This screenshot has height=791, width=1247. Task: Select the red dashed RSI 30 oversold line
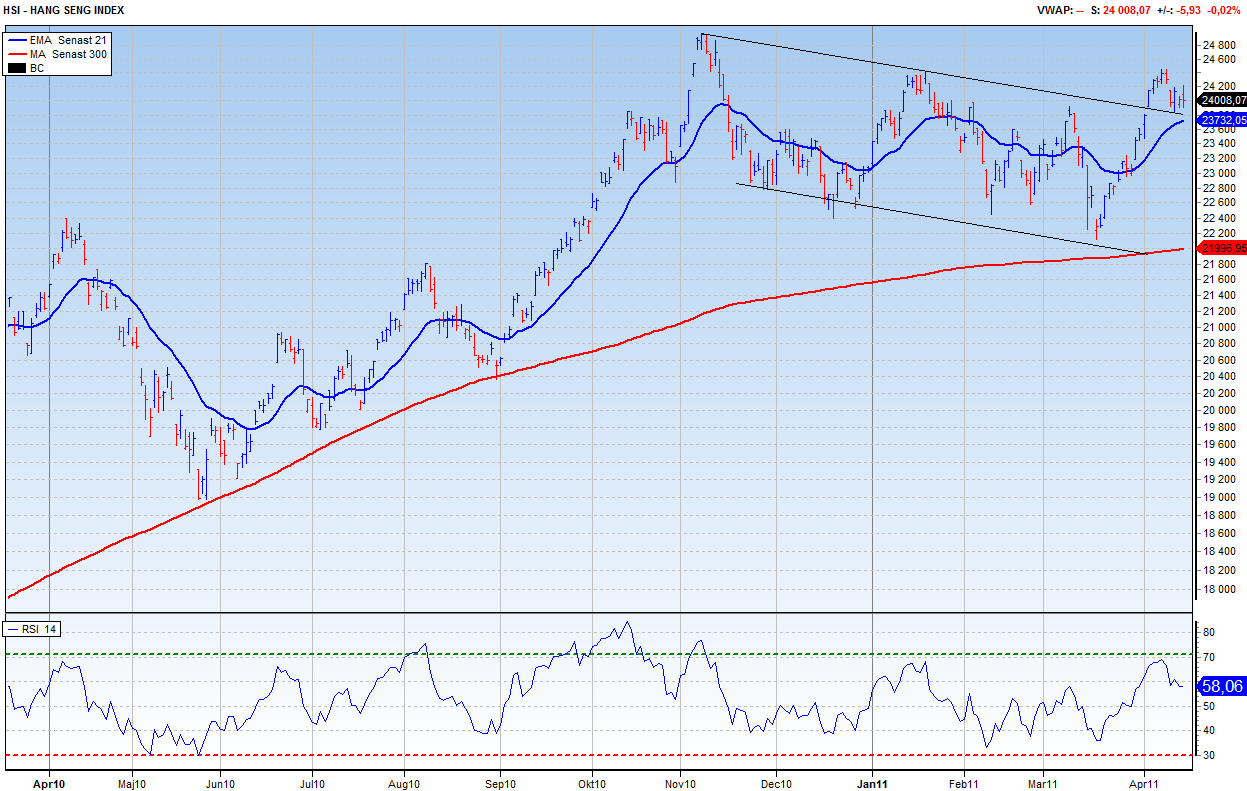(600, 755)
